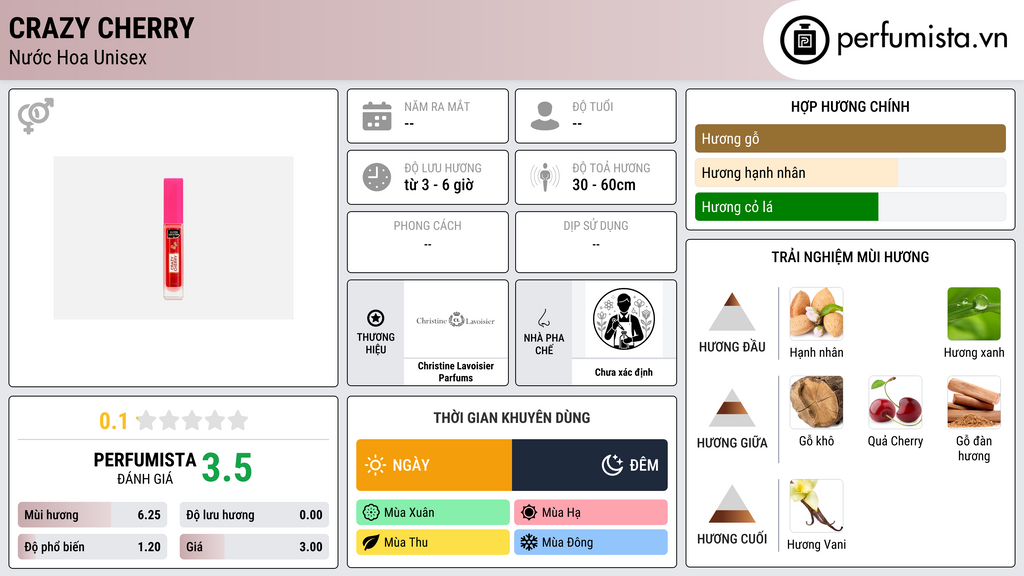Click the Độ lưu hương 0.00 score bar
Screen dimensions: 1024x576
click(x=254, y=515)
